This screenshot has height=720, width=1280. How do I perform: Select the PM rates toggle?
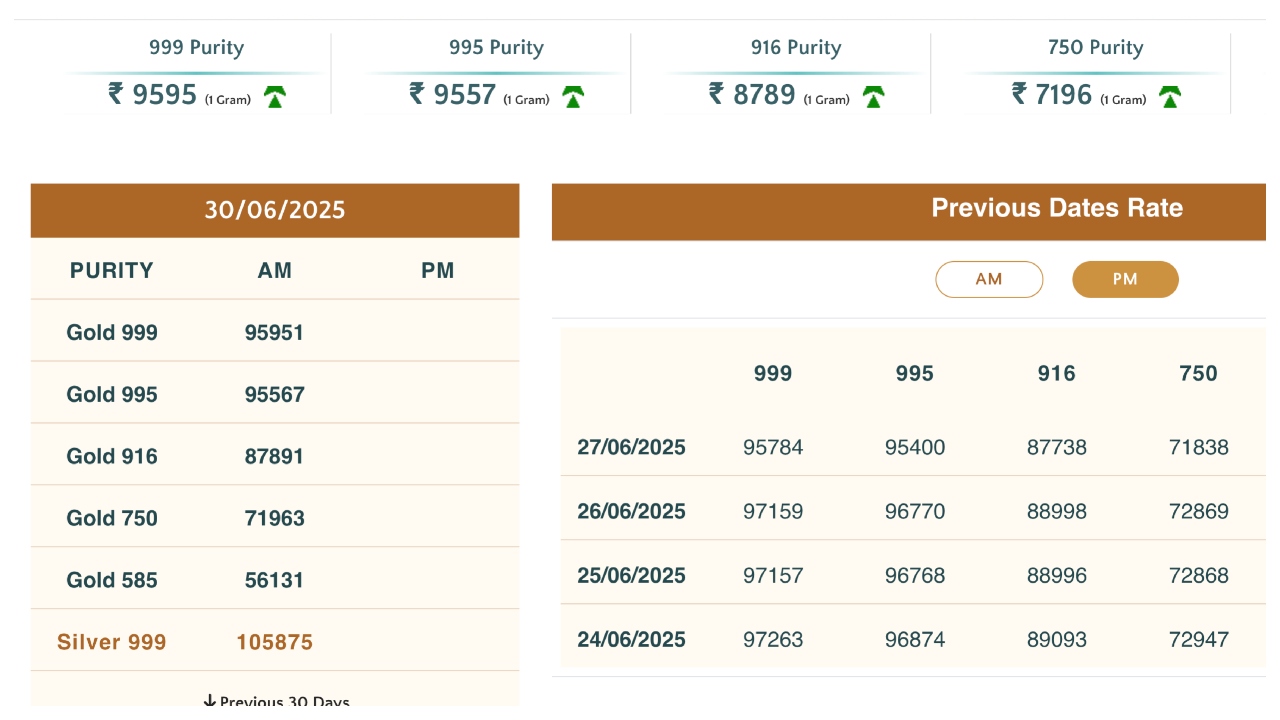(1125, 280)
